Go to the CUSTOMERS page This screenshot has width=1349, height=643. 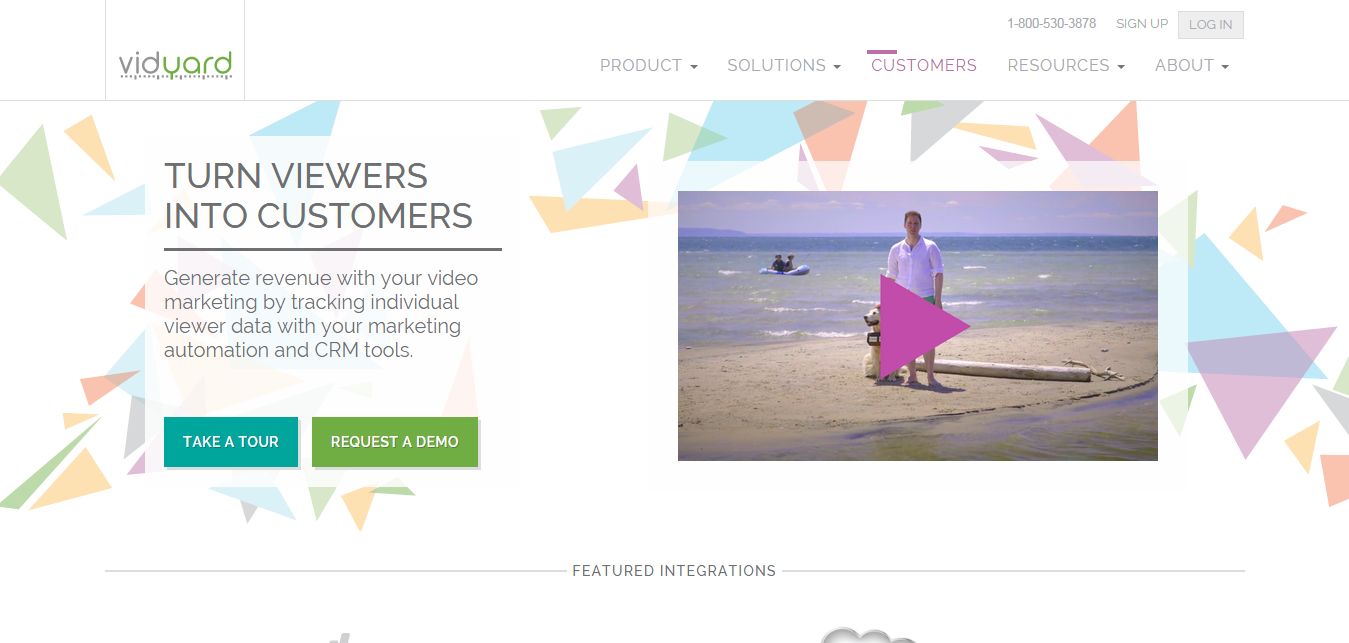(x=924, y=65)
